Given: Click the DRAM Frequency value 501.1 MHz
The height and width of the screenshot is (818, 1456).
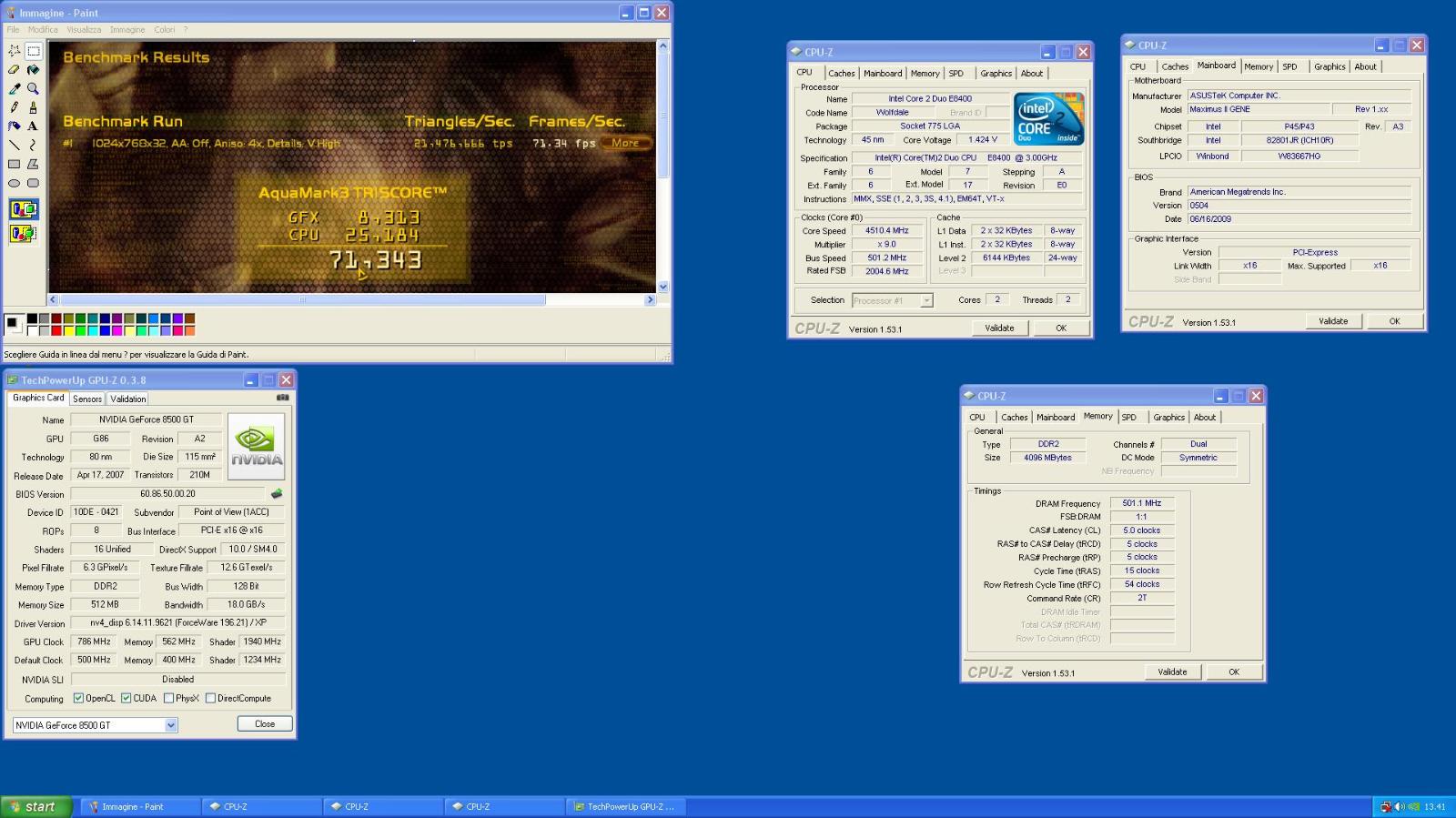Looking at the screenshot, I should (1141, 503).
